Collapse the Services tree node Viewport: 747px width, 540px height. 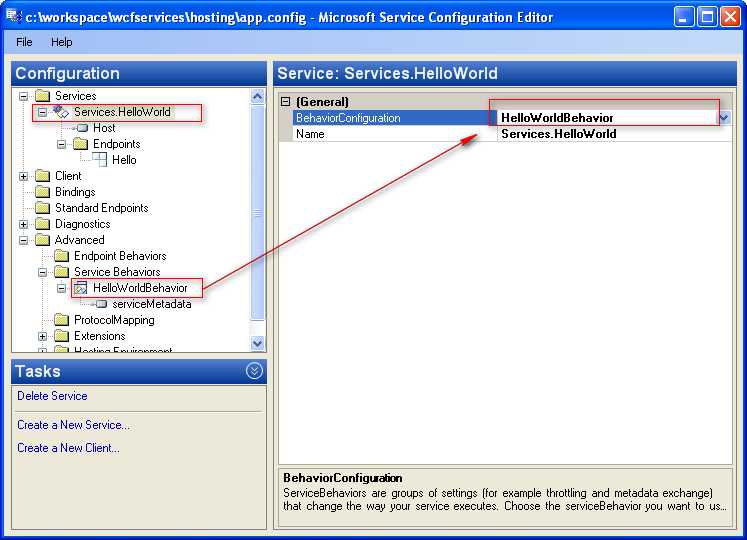click(x=23, y=96)
